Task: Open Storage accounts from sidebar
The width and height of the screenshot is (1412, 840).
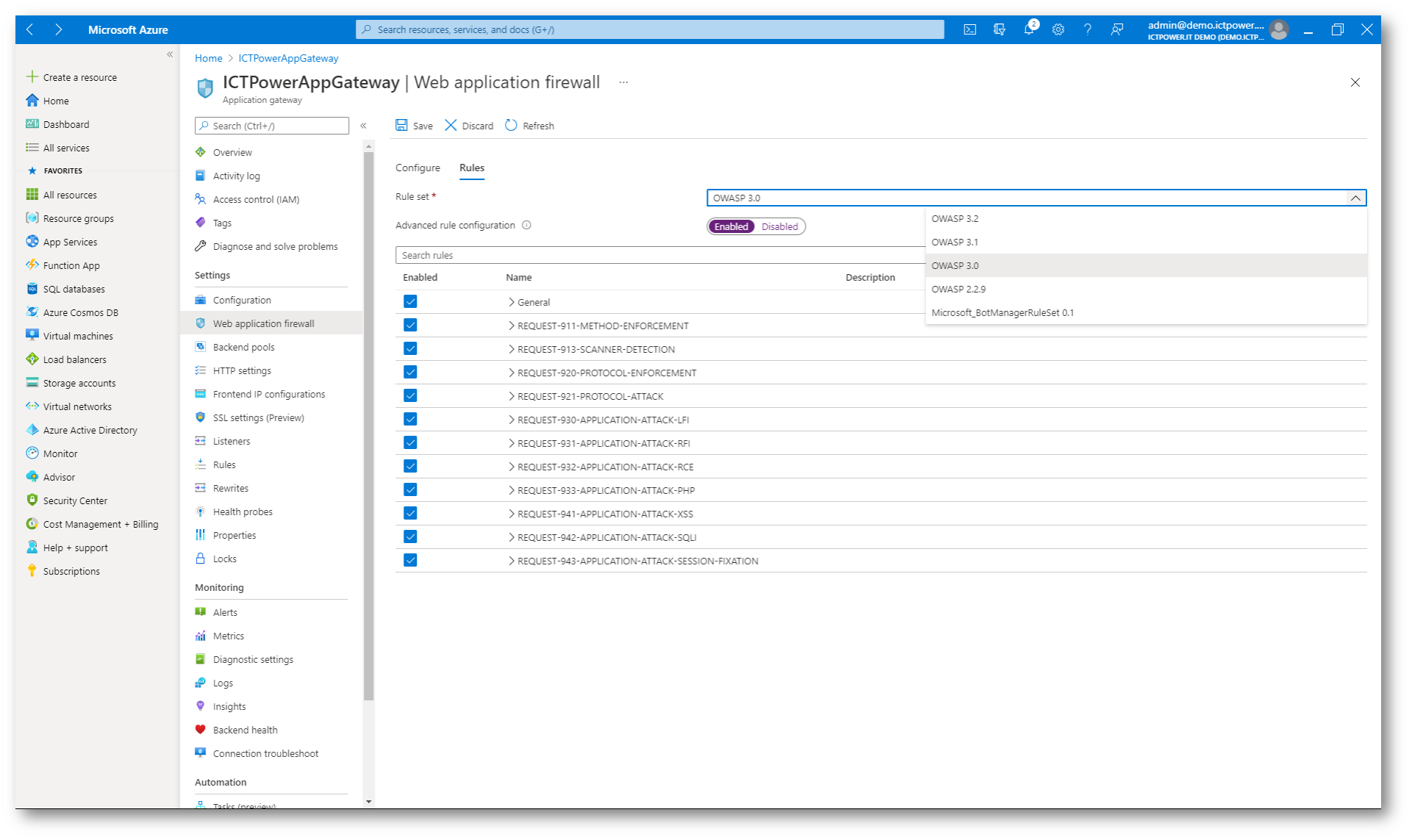Action: (79, 383)
